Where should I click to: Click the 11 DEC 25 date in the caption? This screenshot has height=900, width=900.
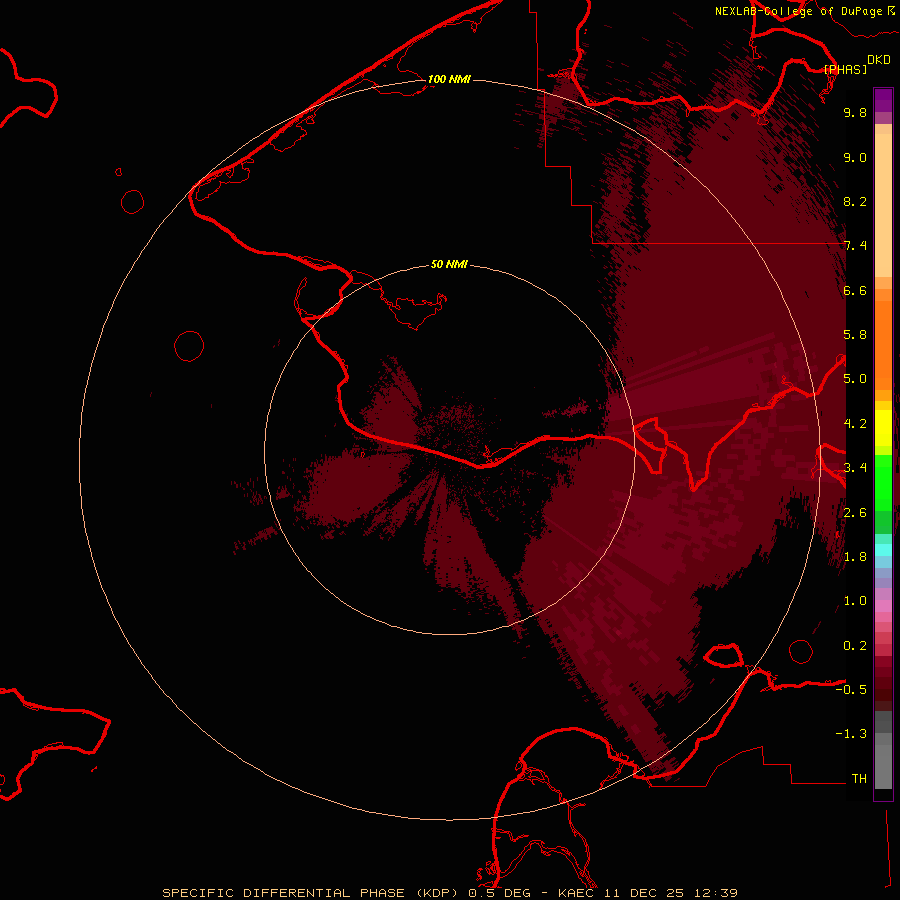coord(645,893)
